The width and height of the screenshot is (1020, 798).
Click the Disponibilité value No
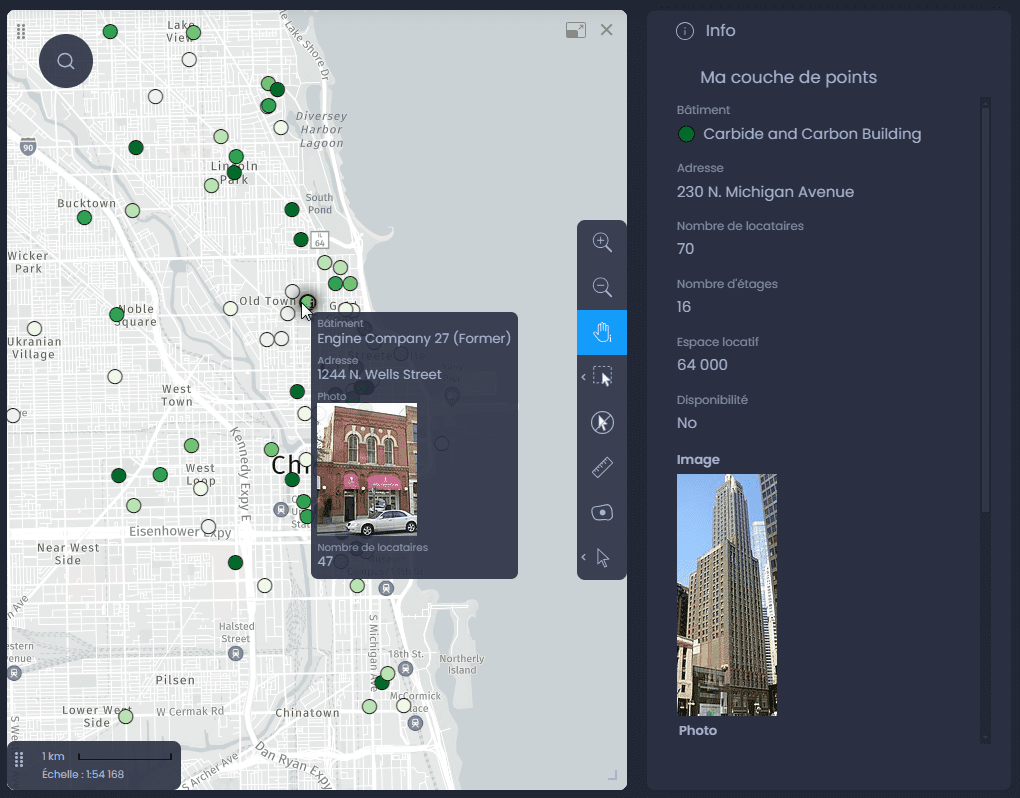(686, 423)
